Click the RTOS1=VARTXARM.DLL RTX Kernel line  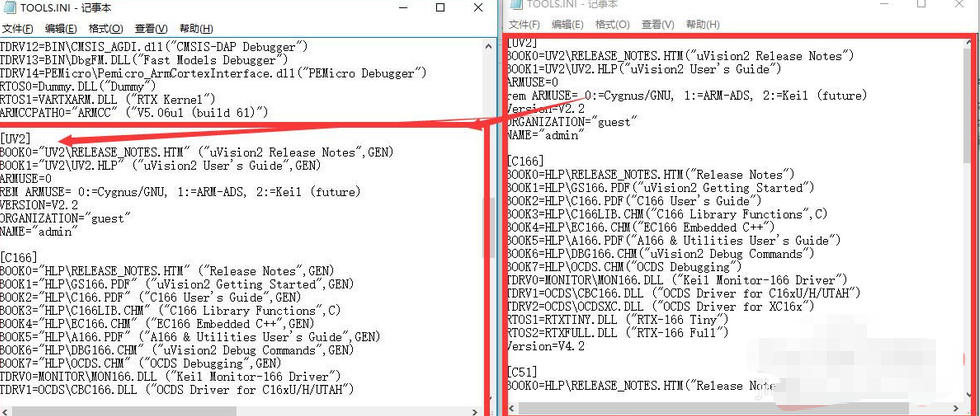pos(108,99)
